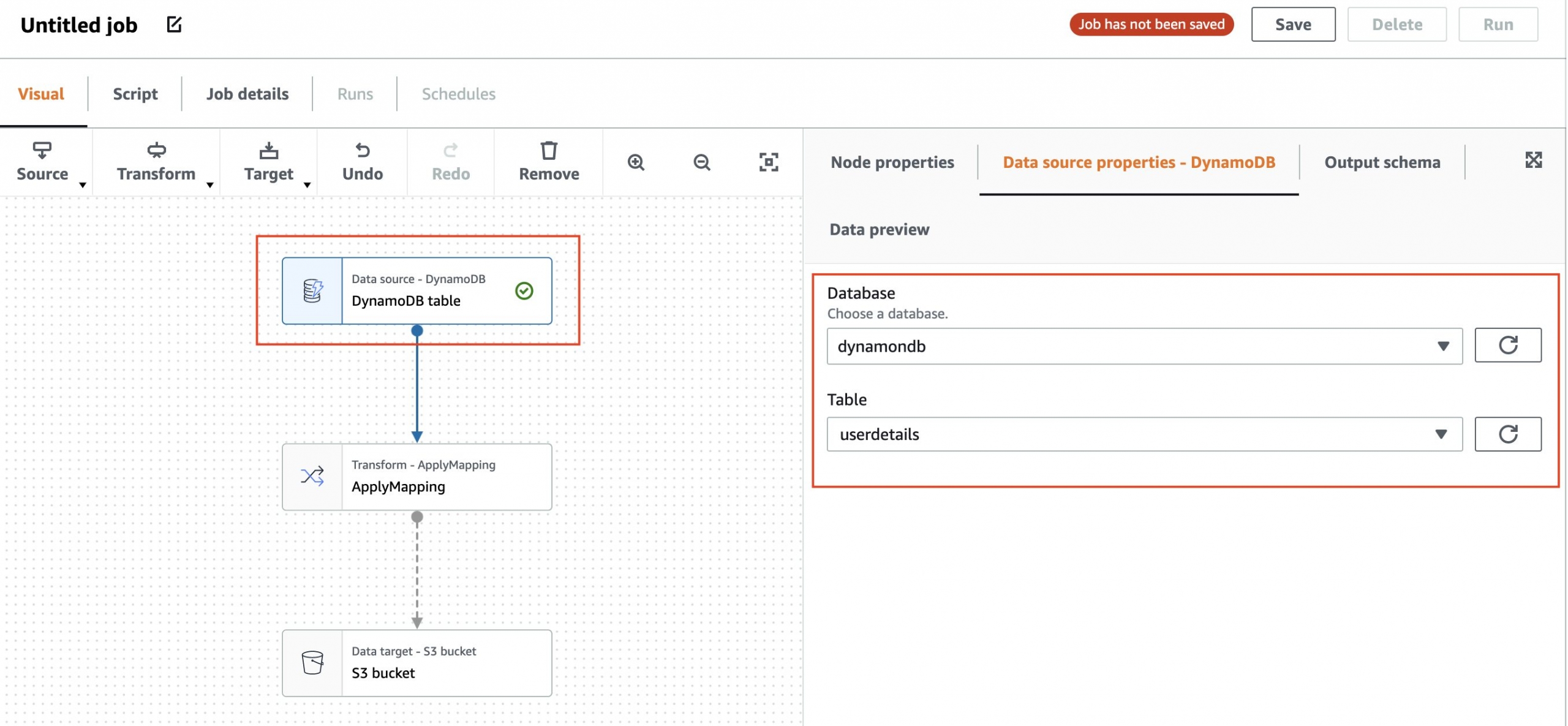Image resolution: width=1568 pixels, height=726 pixels.
Task: View the Output schema tab
Action: pyautogui.click(x=1382, y=162)
